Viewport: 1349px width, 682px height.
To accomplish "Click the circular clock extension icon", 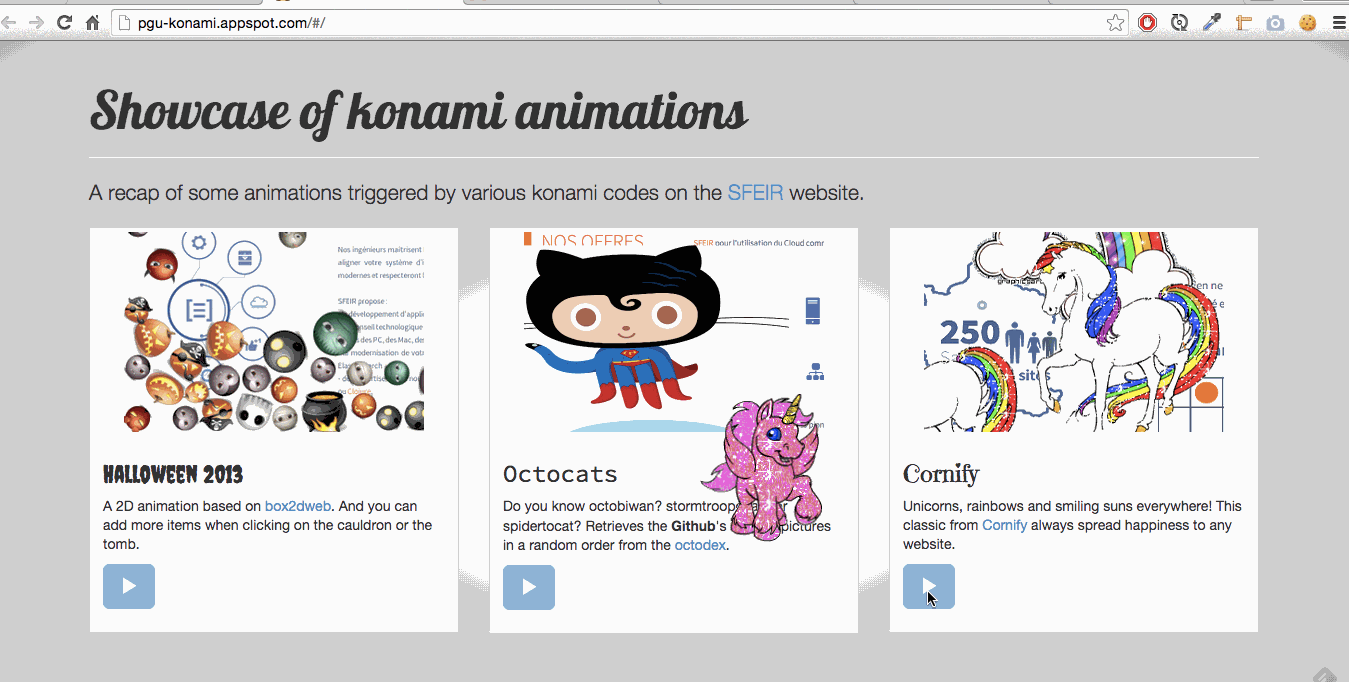I will [x=1180, y=22].
